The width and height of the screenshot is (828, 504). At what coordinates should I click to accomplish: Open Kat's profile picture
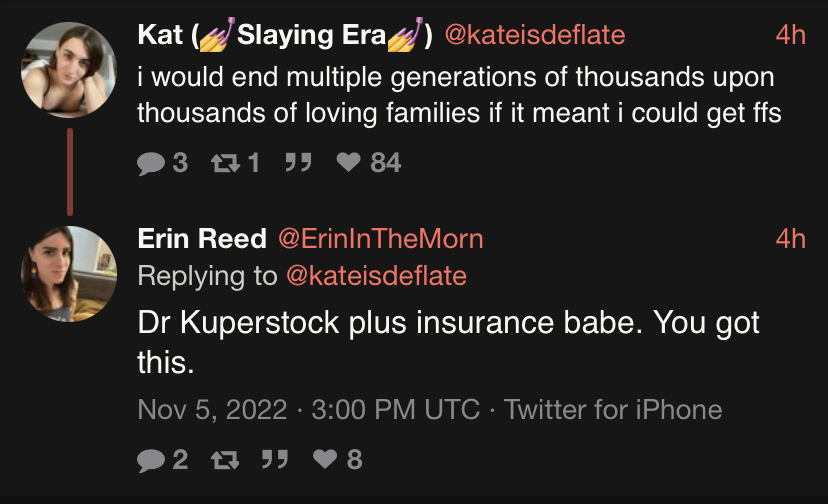[x=70, y=67]
